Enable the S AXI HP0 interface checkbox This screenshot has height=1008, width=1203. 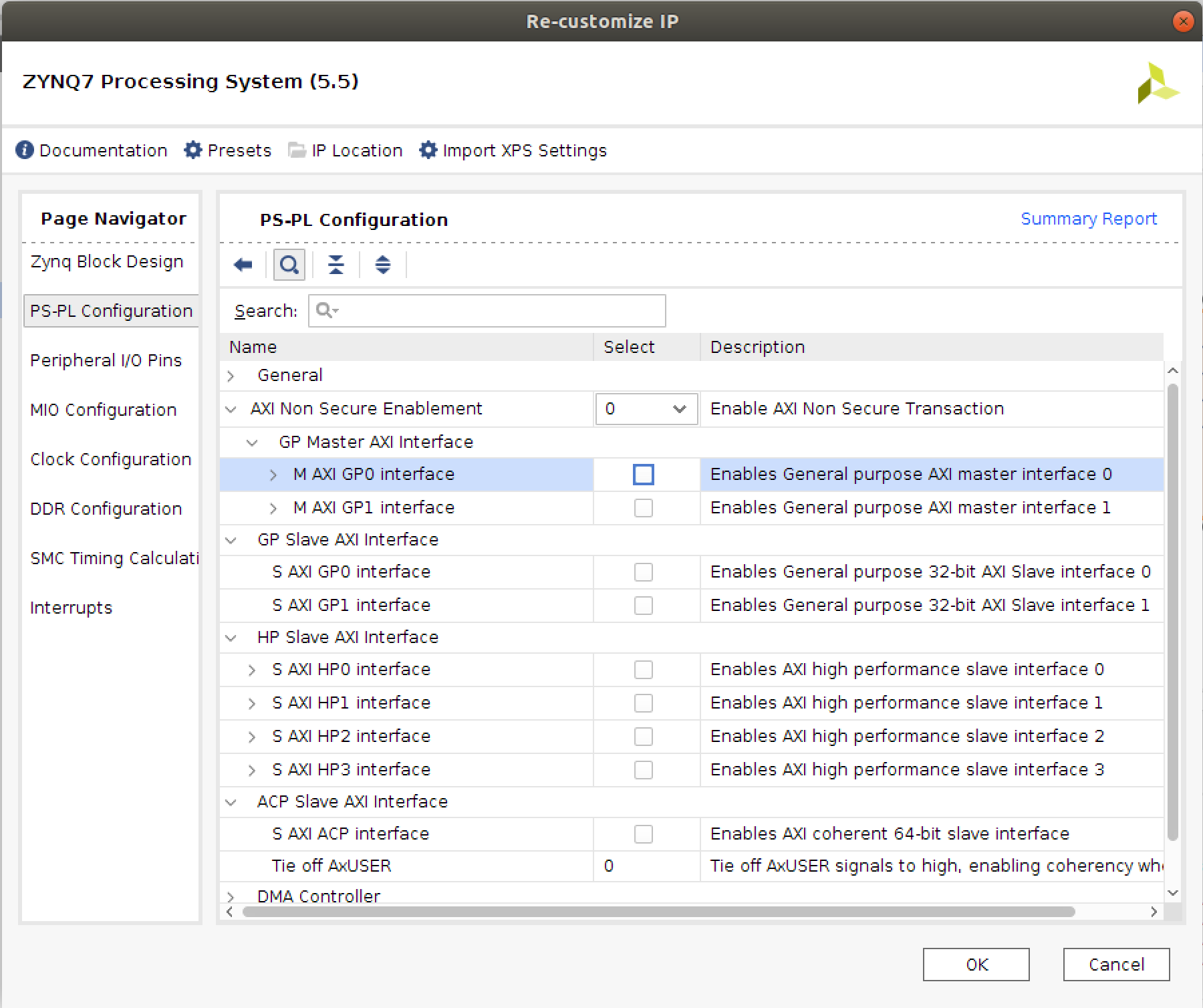(x=643, y=670)
